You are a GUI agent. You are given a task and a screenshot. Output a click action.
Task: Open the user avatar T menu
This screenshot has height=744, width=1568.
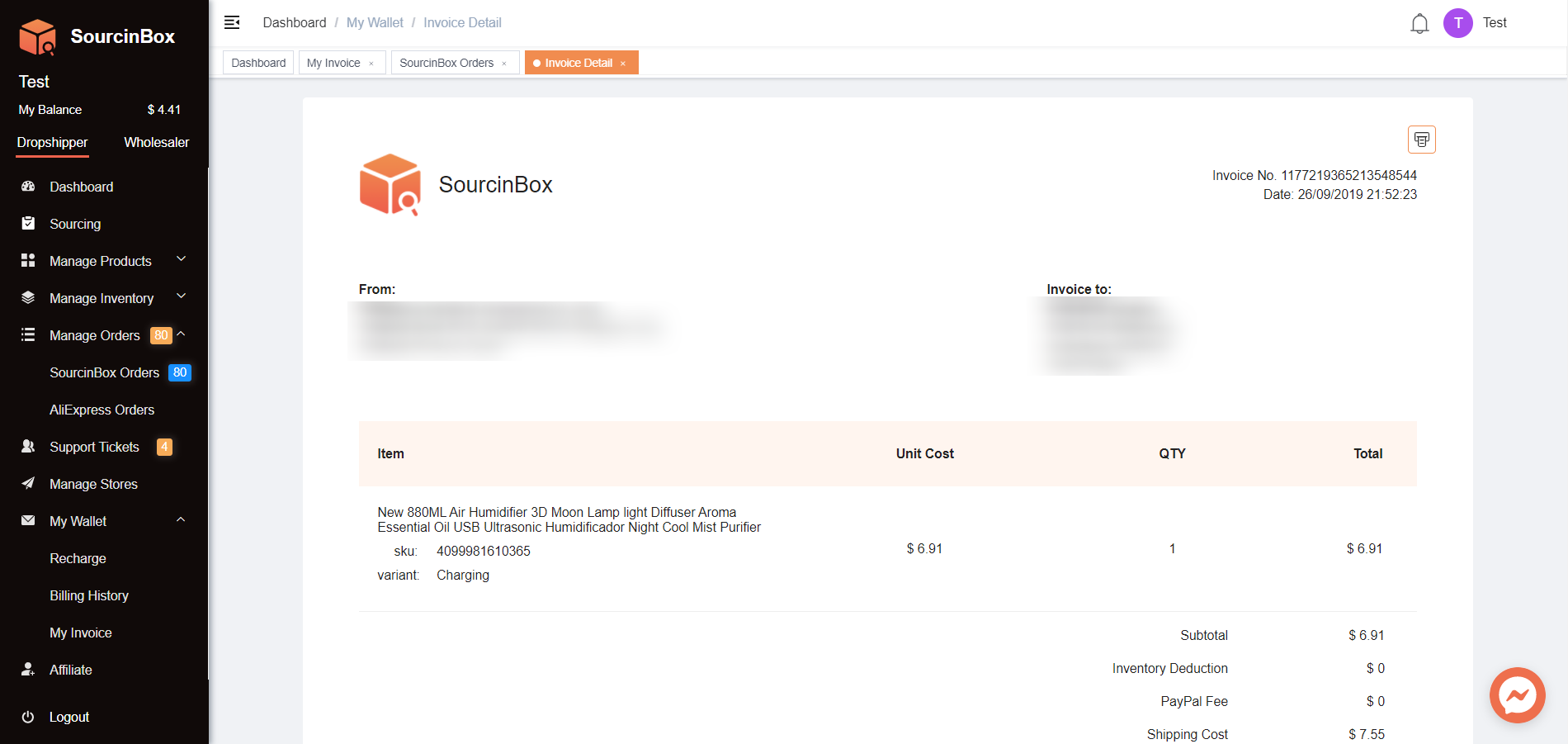[x=1457, y=23]
